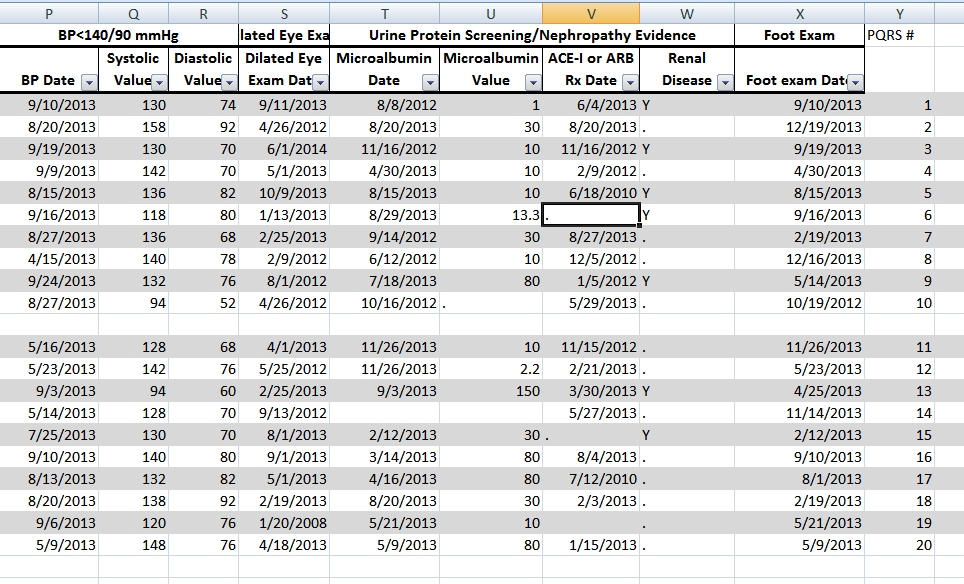The width and height of the screenshot is (964, 584).
Task: Open the Microalbumin Date filter dropdown
Action: tap(430, 82)
